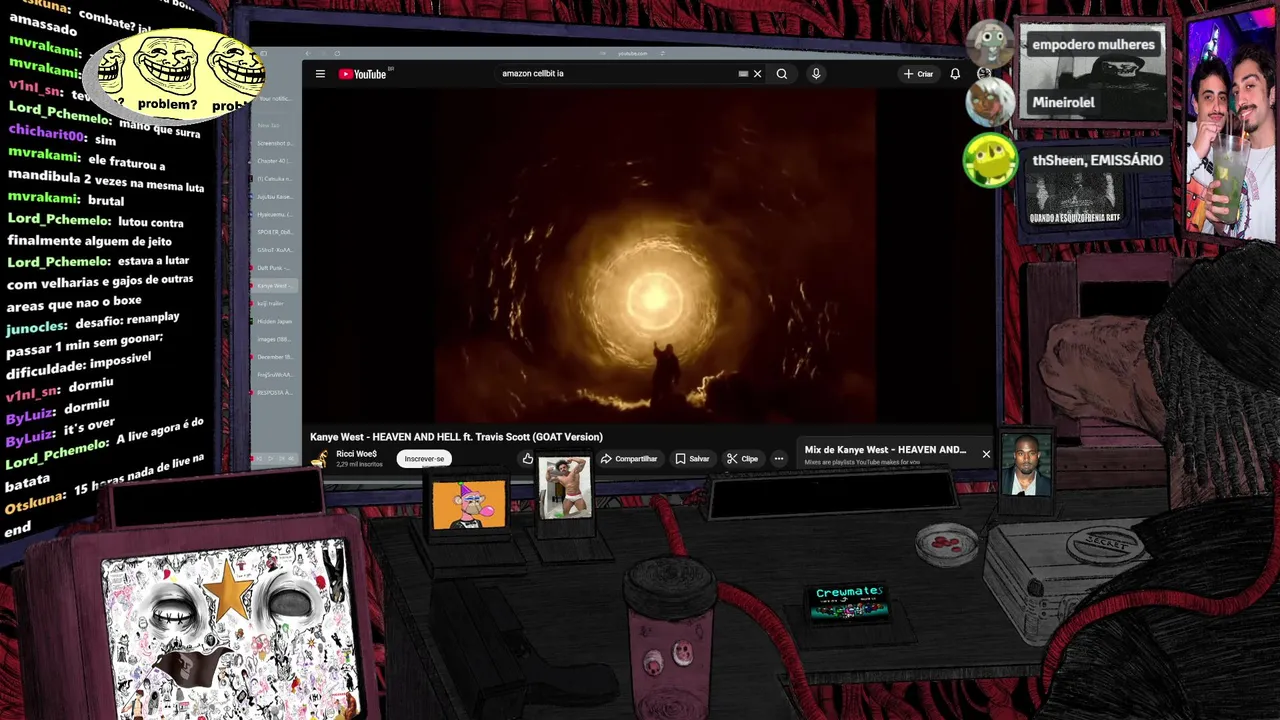Viewport: 1280px width, 720px height.
Task: Run the search with the magnifier icon
Action: point(782,74)
